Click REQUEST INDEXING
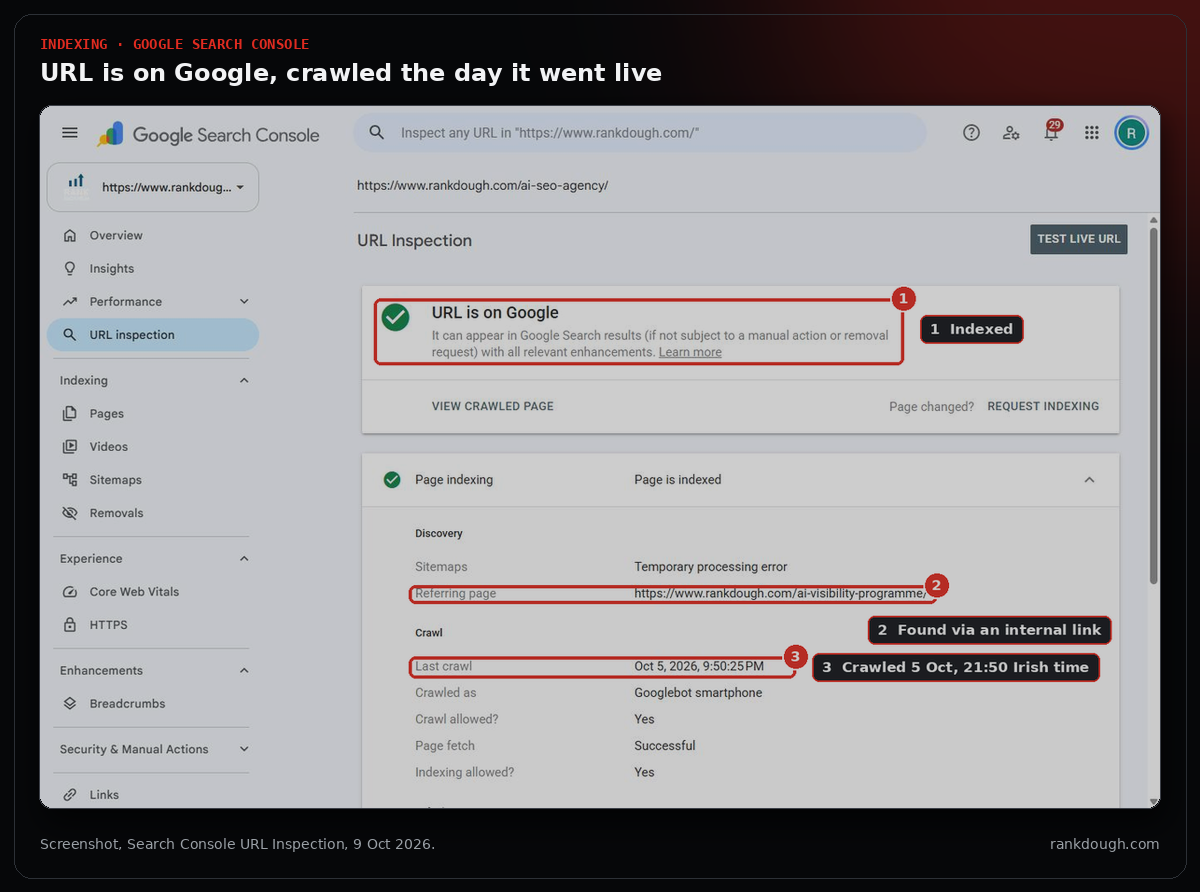The height and width of the screenshot is (892, 1200). pos(1043,407)
